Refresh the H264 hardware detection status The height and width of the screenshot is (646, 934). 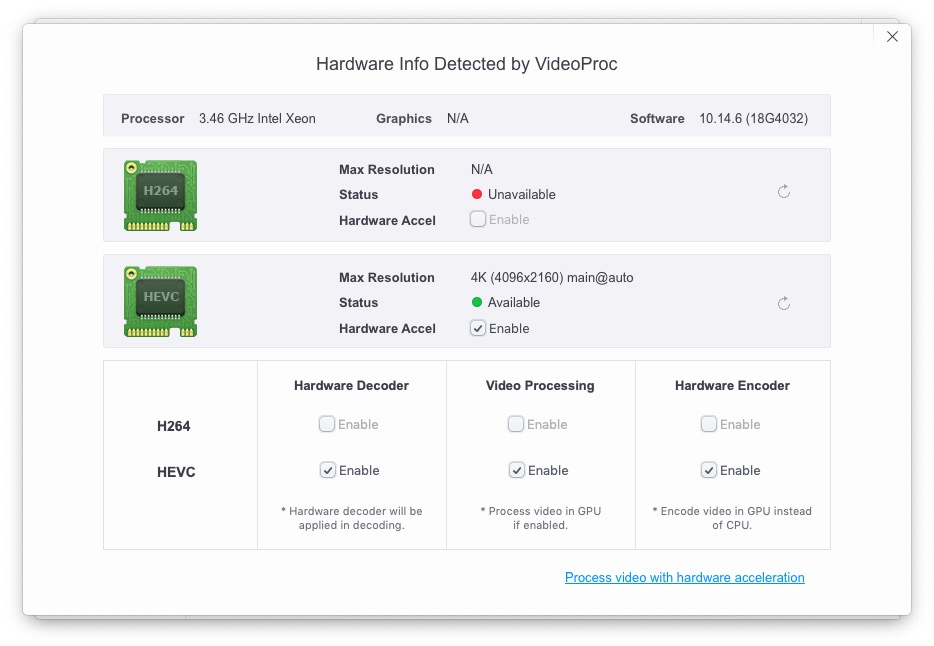tap(784, 191)
